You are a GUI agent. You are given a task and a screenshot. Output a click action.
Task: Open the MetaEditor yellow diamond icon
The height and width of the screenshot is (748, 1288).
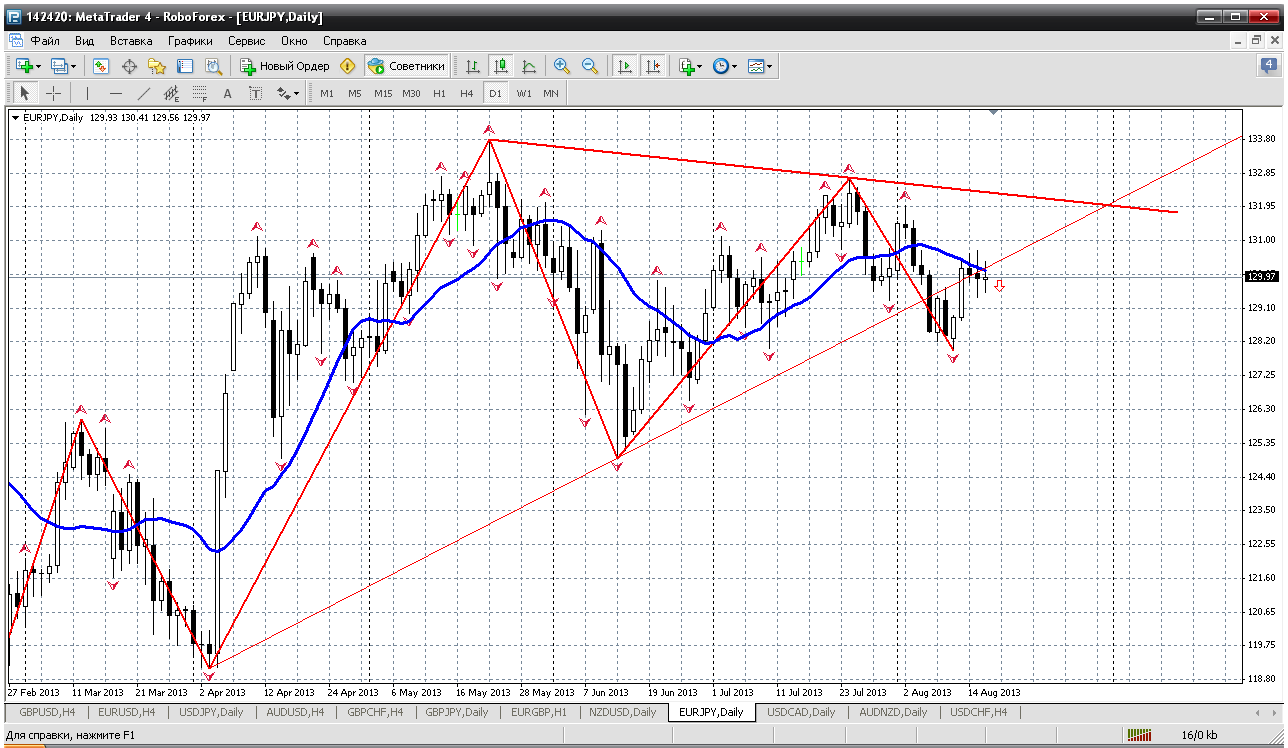pyautogui.click(x=347, y=66)
